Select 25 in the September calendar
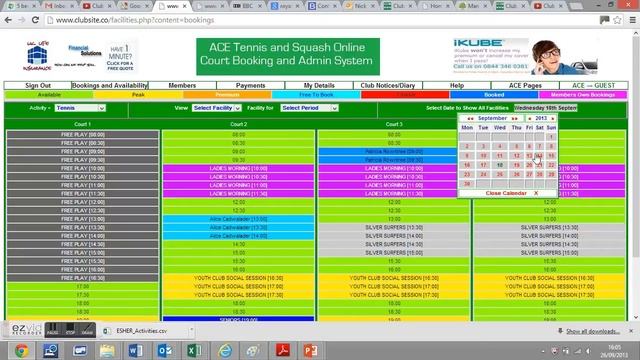This screenshot has height=360, width=640. pyautogui.click(x=500, y=175)
